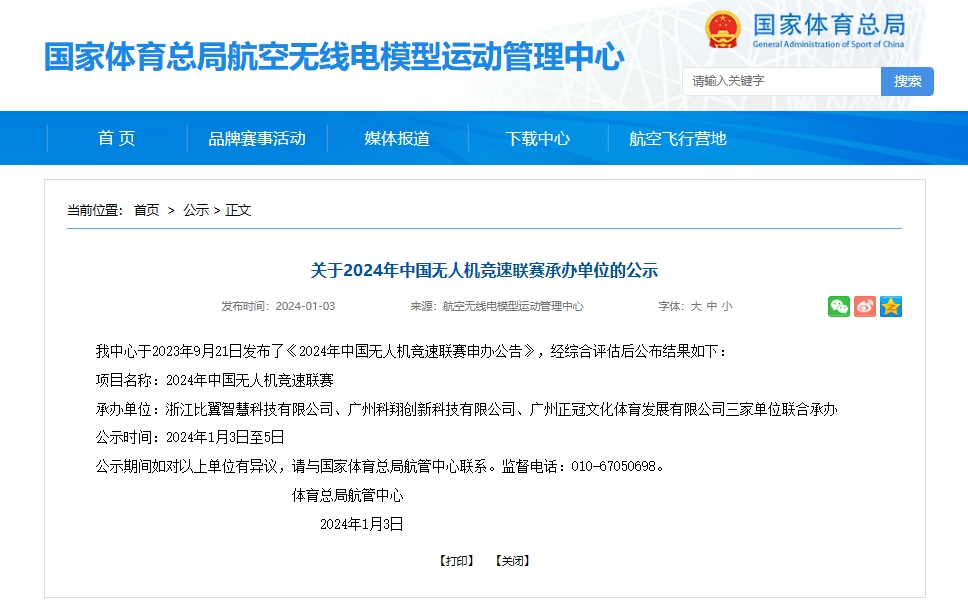Select 航空飞行营地 in the nav bar
Viewport: 968px width, 610px height.
678,139
